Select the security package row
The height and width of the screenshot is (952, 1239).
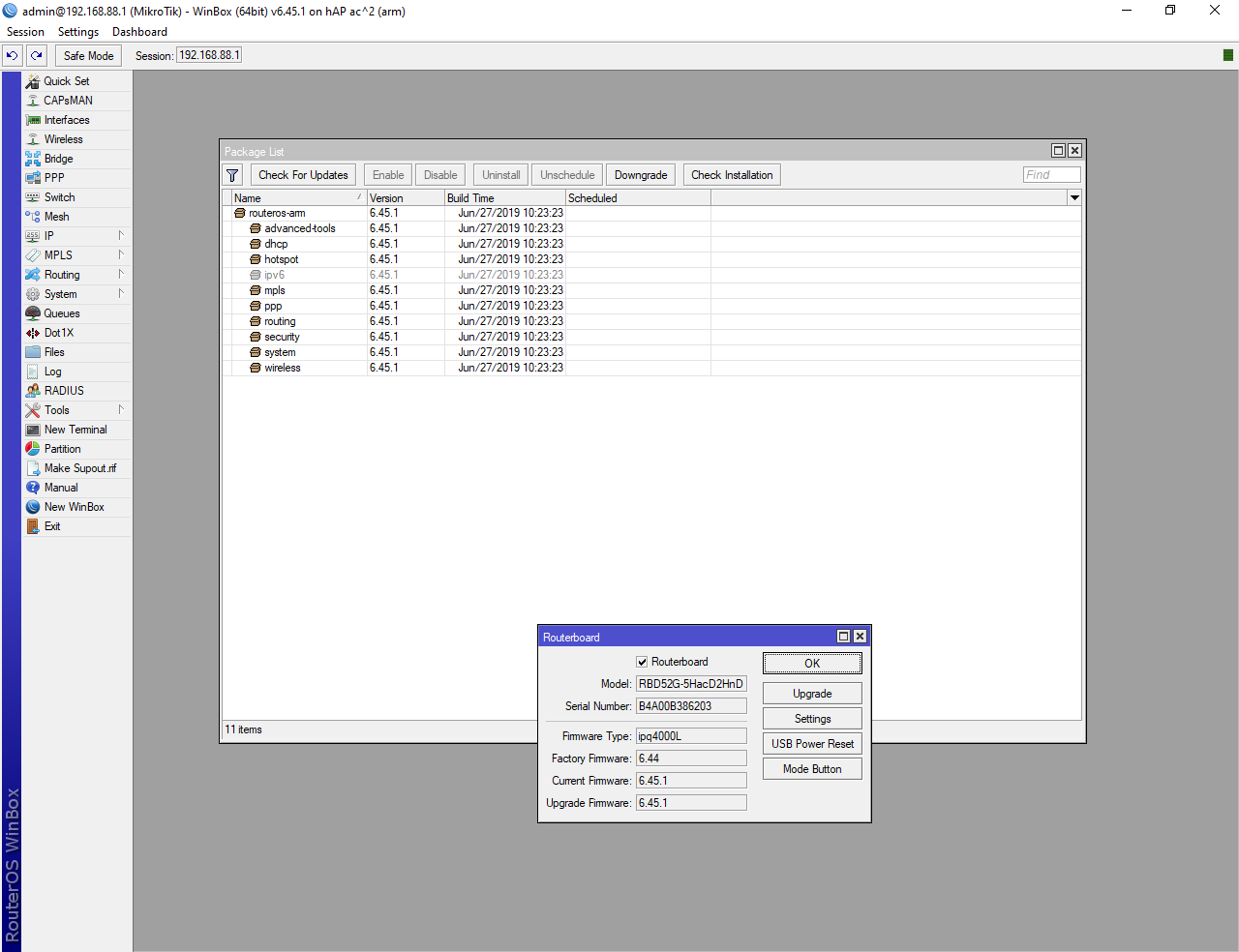651,337
